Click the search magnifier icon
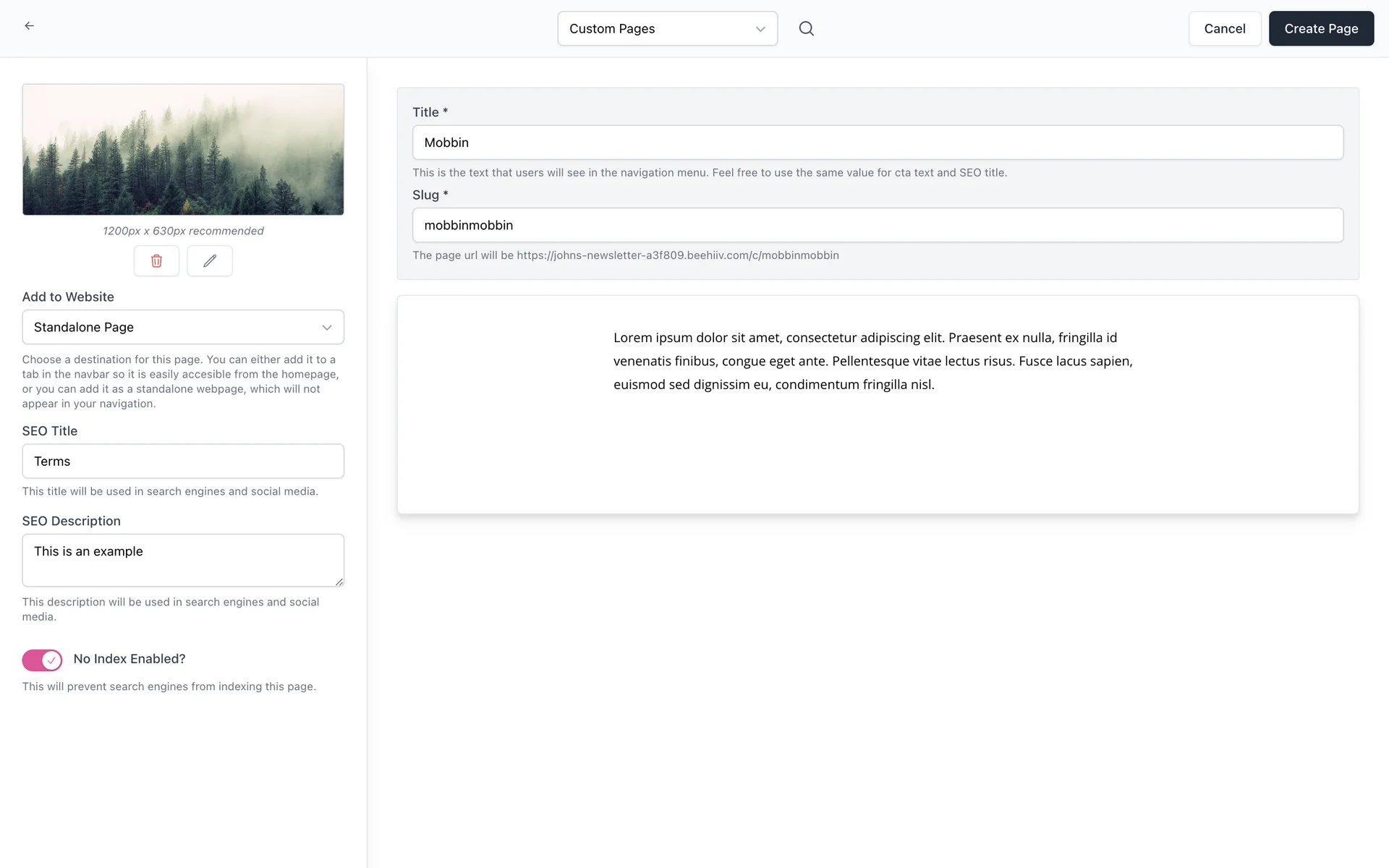 pyautogui.click(x=806, y=29)
